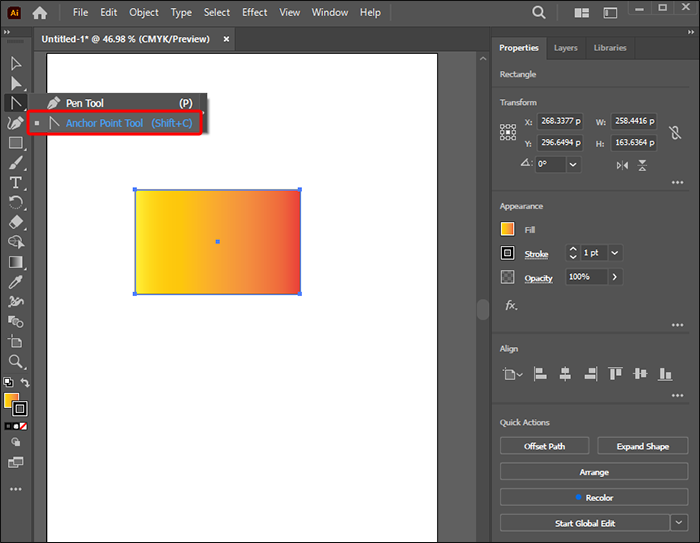Click horizontal align left icon
Screen dimensions: 700x543
(540, 374)
